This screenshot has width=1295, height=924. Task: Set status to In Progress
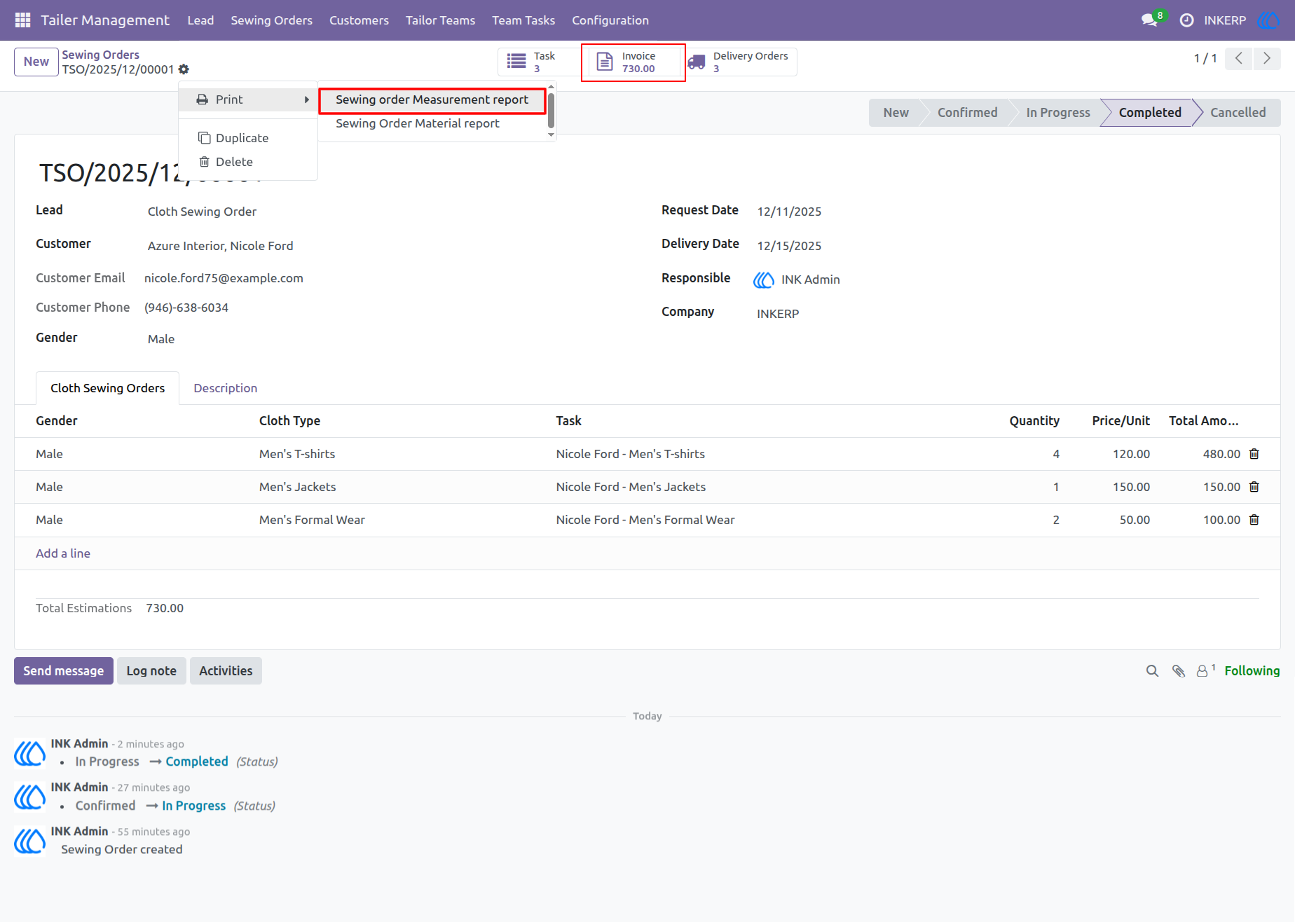click(x=1058, y=113)
